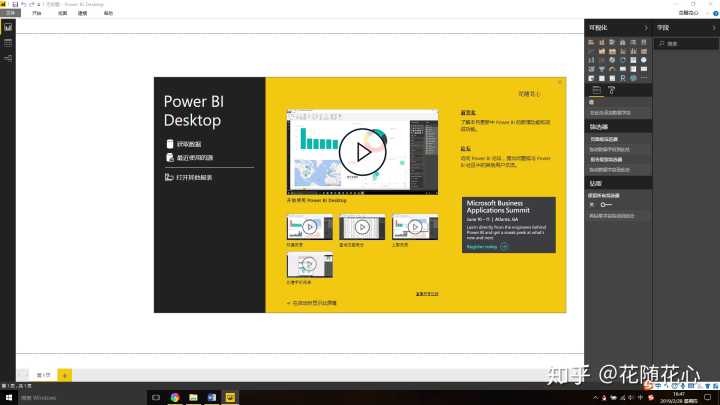Screen dimensions: 720x405
Task: Select the Fields well icon in Visualizations
Action: click(x=597, y=90)
